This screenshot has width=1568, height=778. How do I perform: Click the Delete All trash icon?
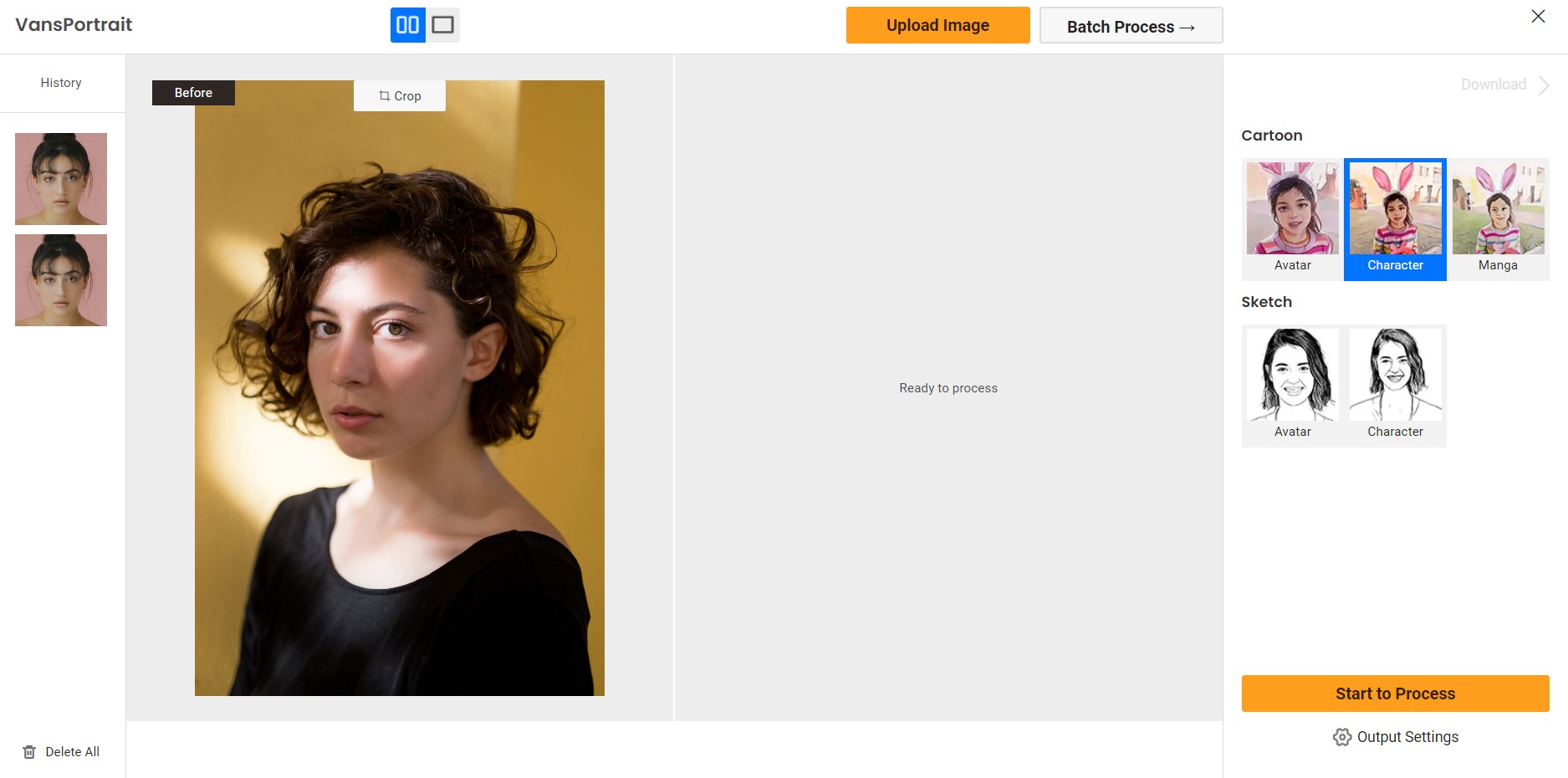click(x=28, y=751)
